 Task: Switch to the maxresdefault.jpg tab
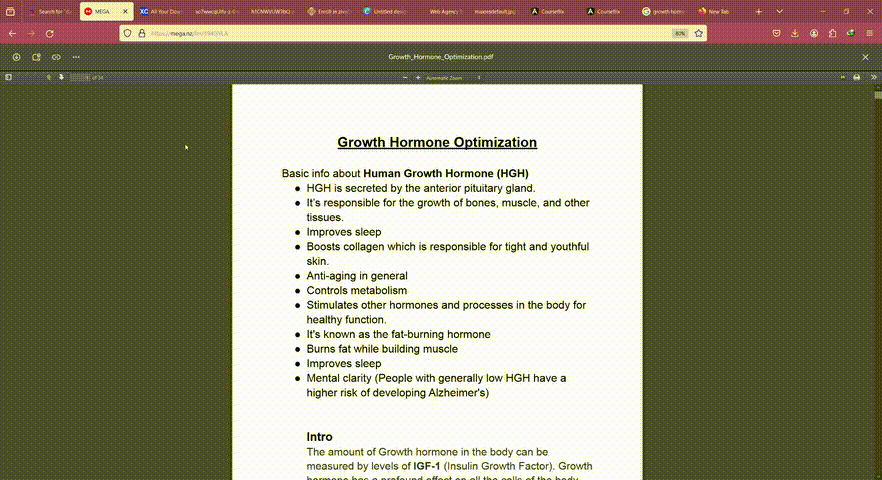[x=496, y=11]
